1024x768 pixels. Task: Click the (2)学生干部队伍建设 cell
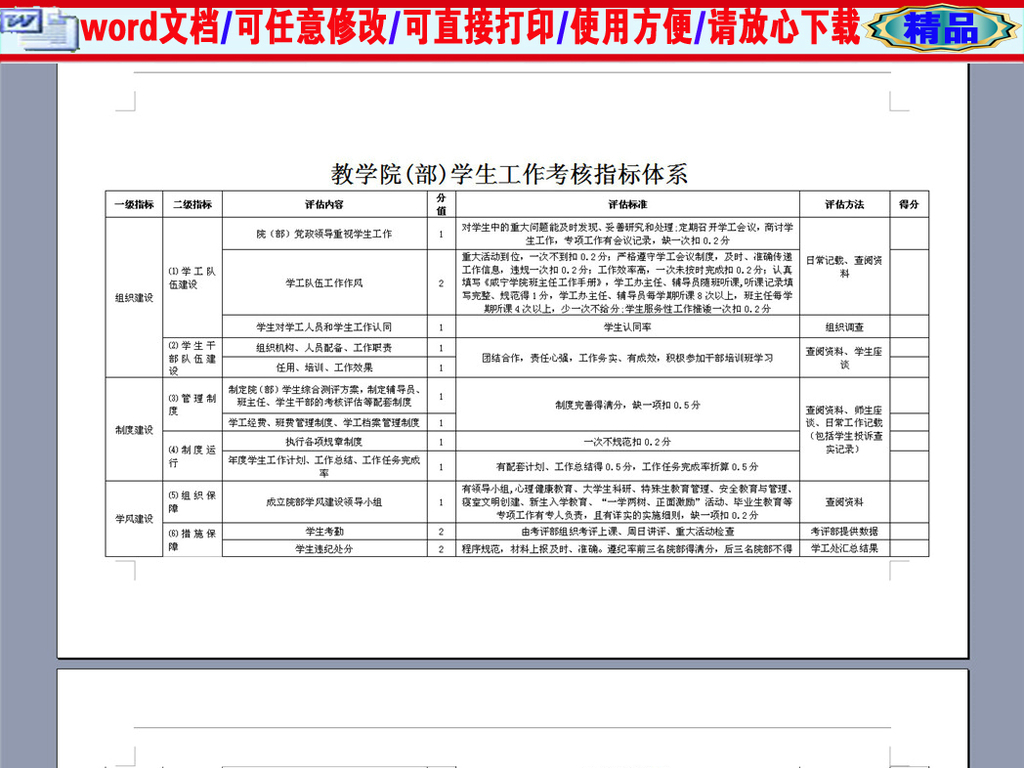click(193, 357)
